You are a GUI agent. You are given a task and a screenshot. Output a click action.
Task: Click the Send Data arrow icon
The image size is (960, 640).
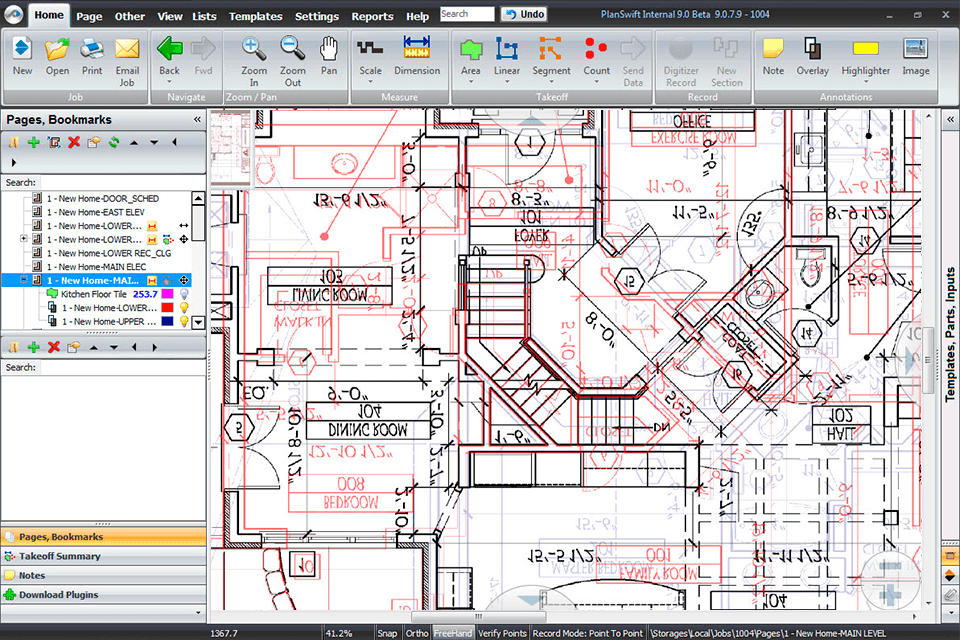(x=632, y=61)
